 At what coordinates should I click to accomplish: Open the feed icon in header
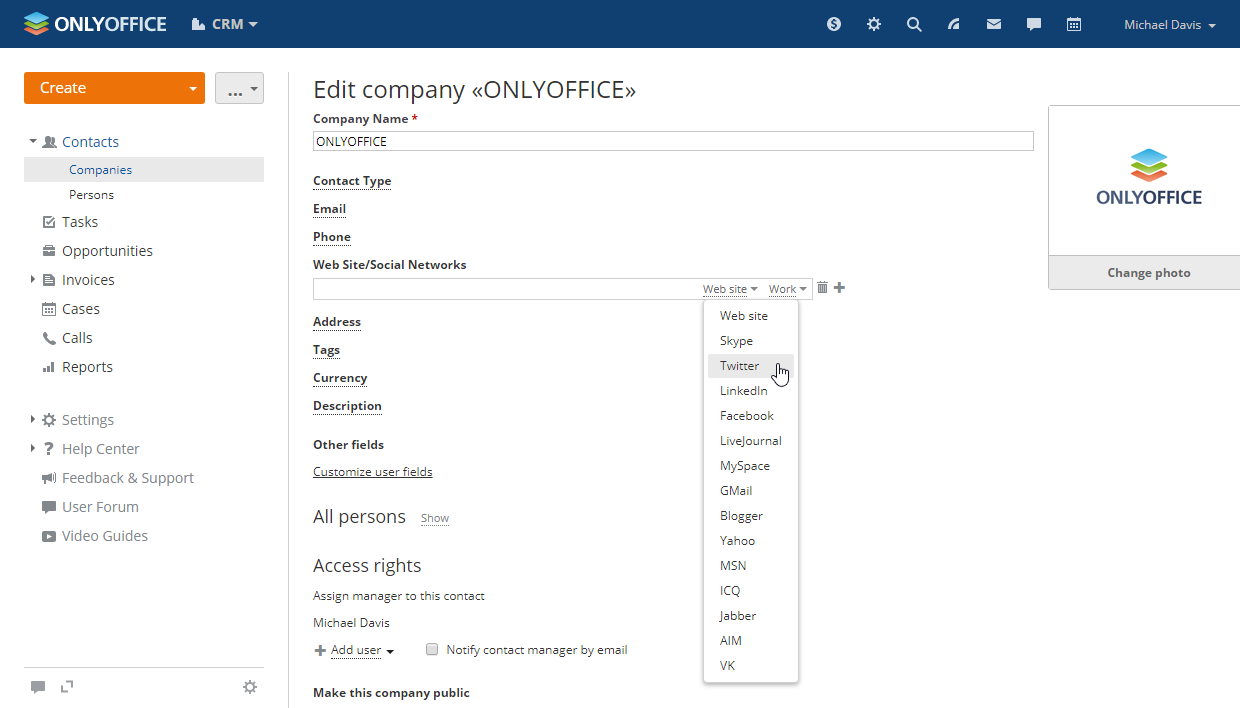click(x=954, y=24)
